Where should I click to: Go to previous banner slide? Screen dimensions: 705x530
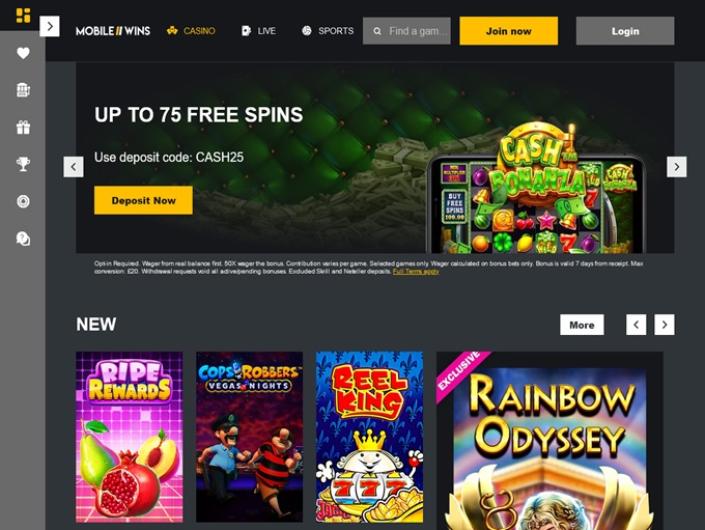[73, 167]
